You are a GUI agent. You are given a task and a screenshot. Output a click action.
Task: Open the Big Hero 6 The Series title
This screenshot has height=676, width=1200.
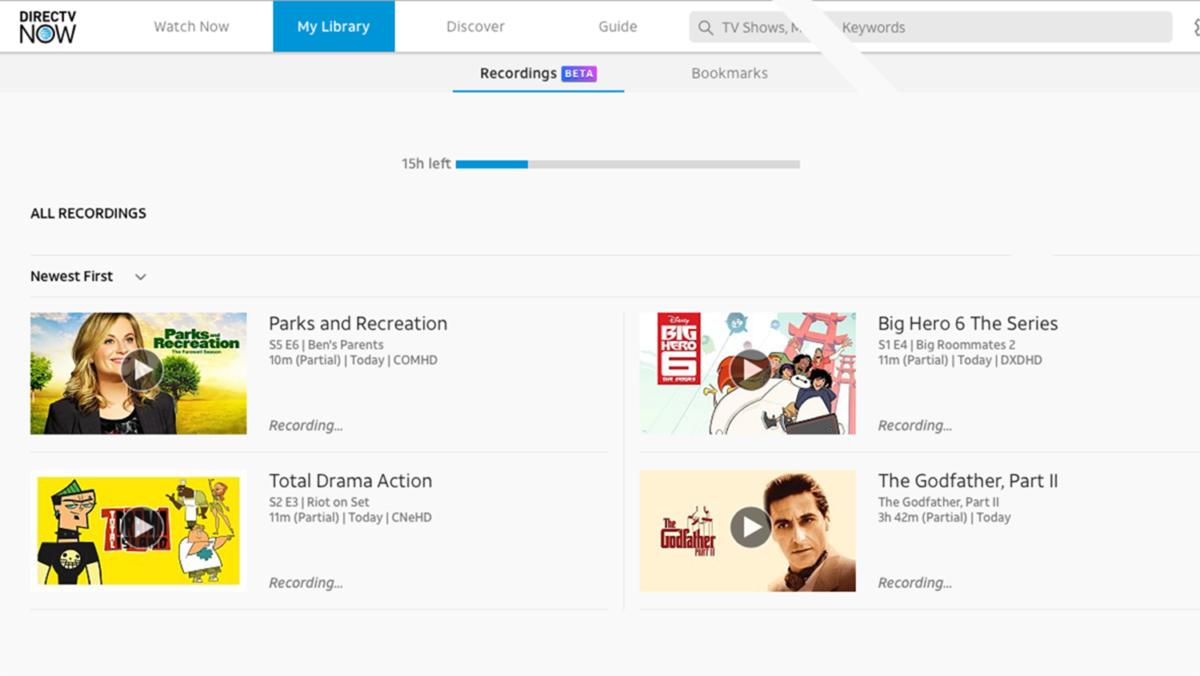click(x=968, y=323)
